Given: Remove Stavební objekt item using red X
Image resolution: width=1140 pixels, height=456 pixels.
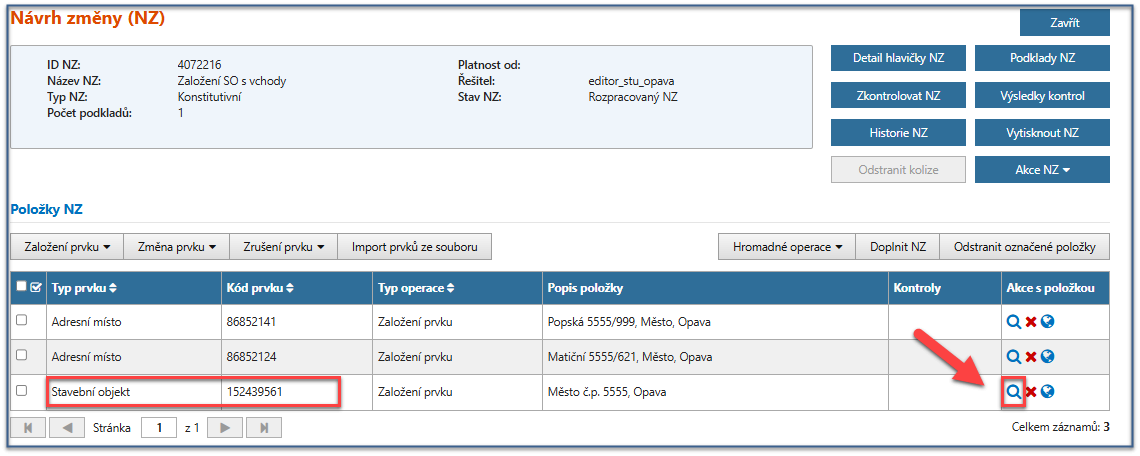Looking at the screenshot, I should point(1031,392).
